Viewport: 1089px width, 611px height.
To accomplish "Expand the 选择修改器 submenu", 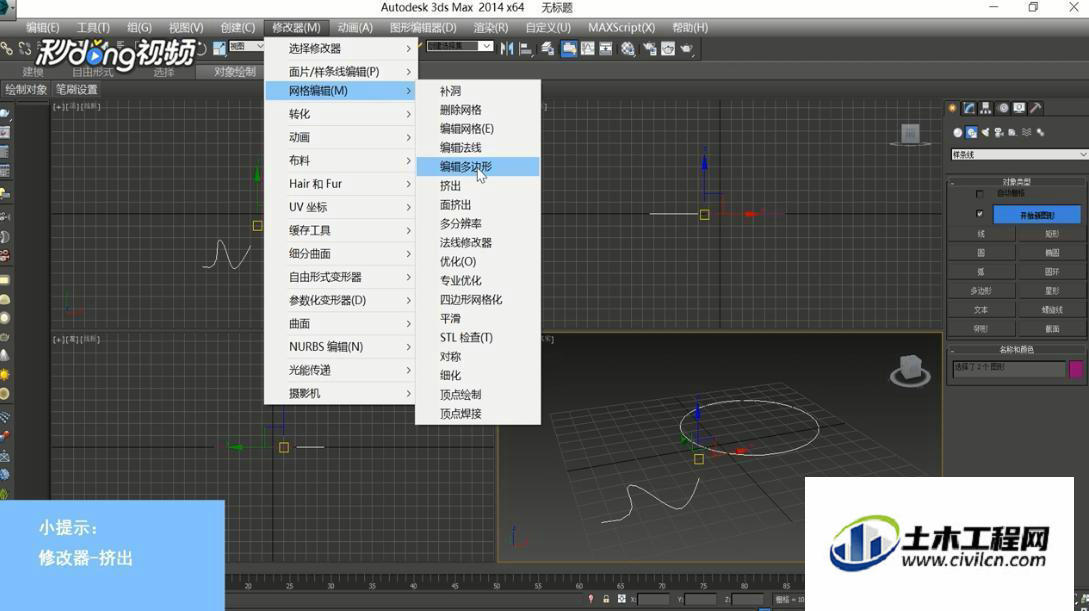I will 340,49.
